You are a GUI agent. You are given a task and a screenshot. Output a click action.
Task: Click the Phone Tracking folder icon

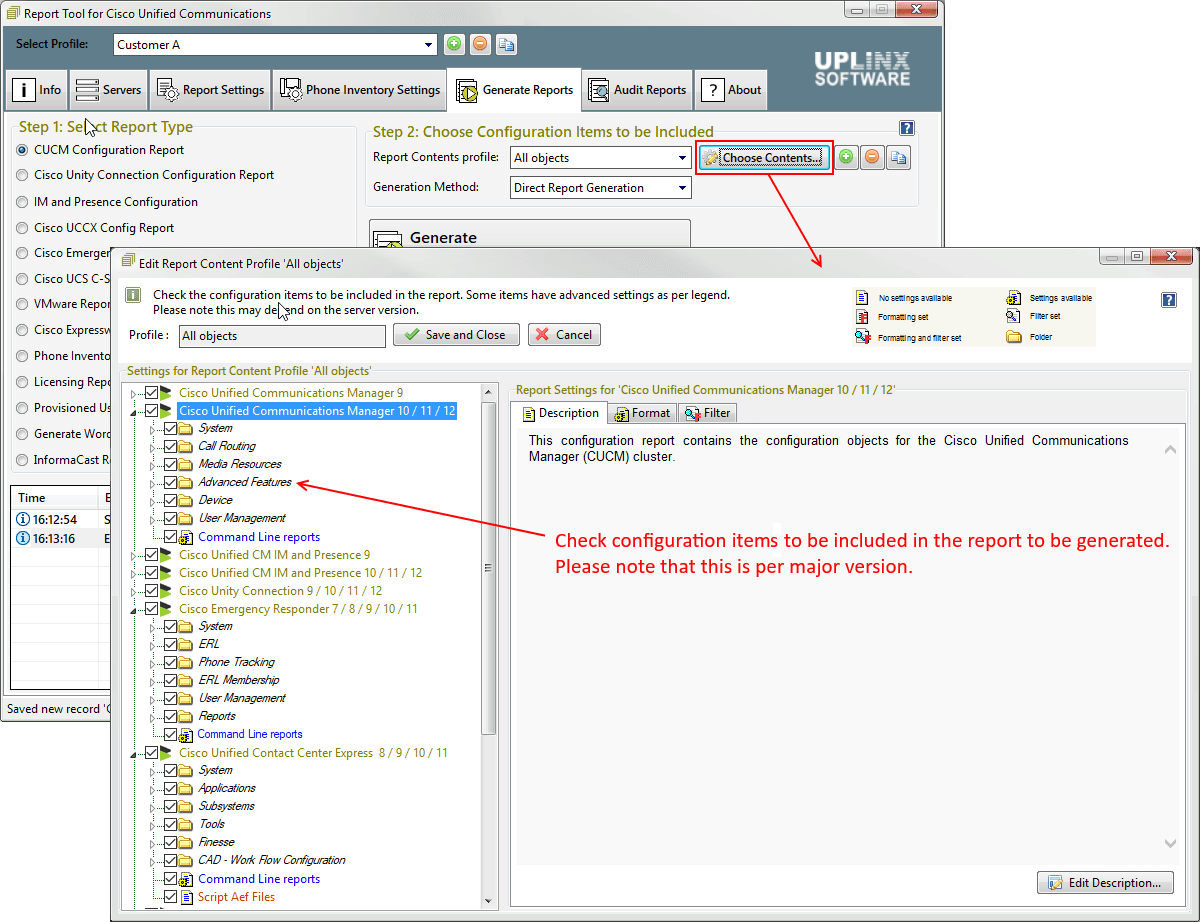185,662
